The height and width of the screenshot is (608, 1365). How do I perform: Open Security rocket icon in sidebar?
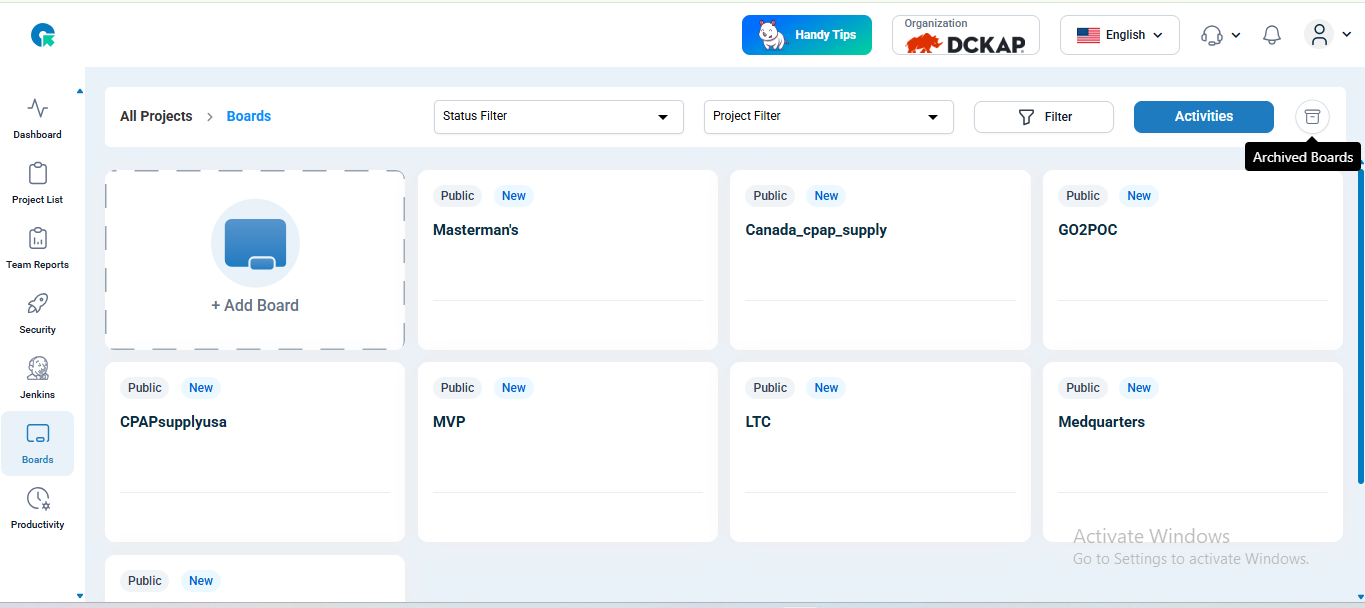click(38, 313)
